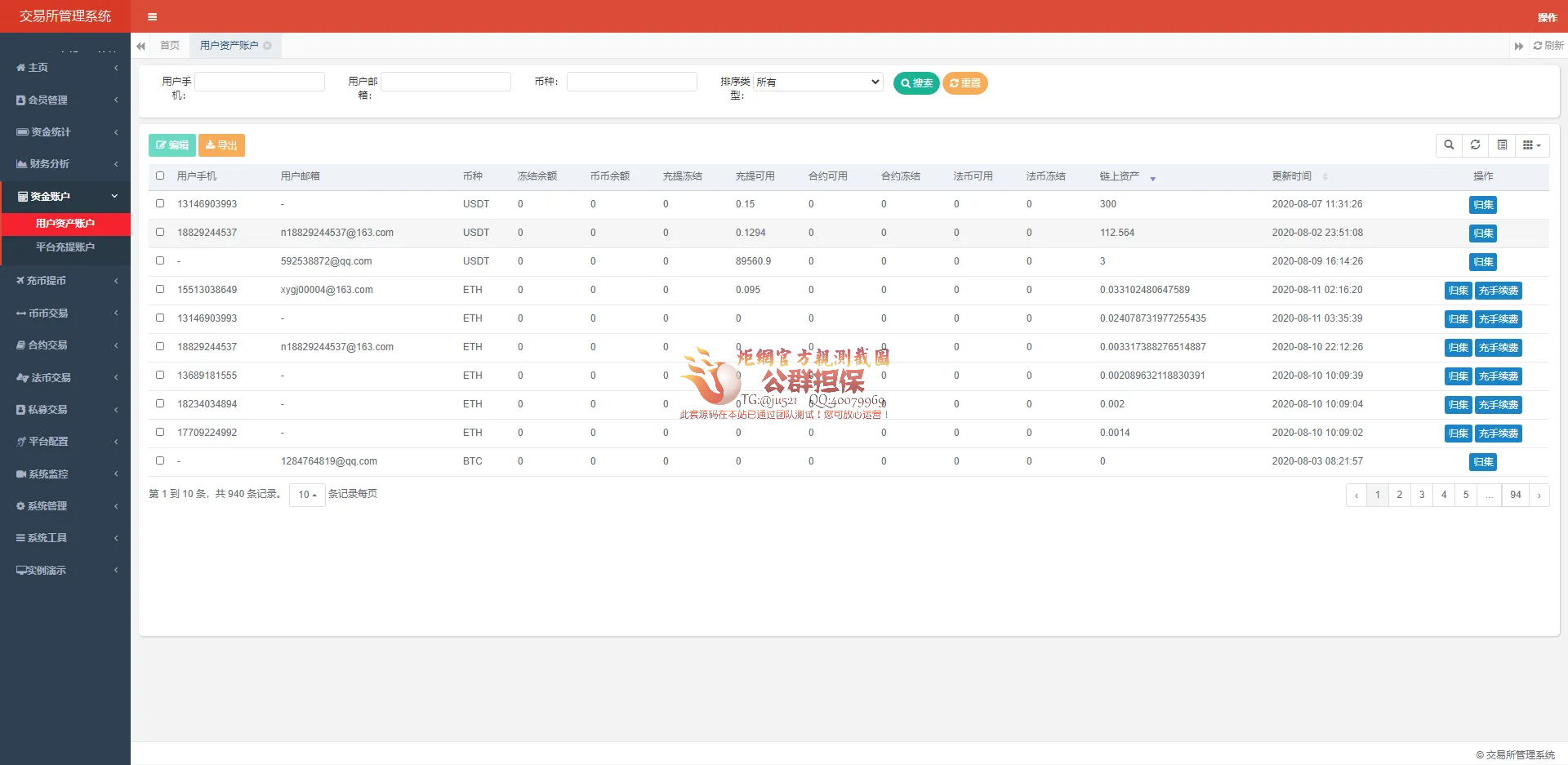Select the row checkbox for 15513038649
This screenshot has width=1568, height=765.
pyautogui.click(x=160, y=289)
